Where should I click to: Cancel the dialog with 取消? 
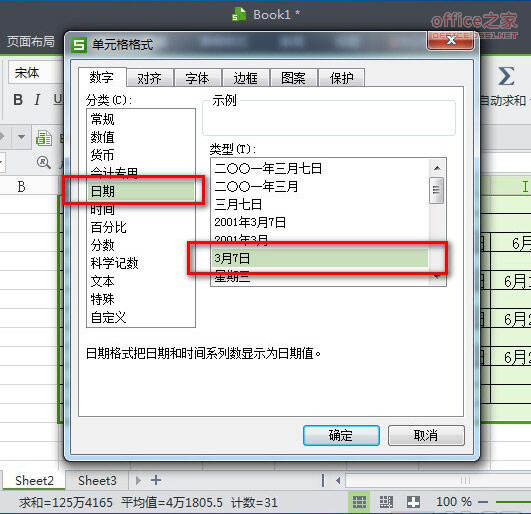click(x=426, y=435)
